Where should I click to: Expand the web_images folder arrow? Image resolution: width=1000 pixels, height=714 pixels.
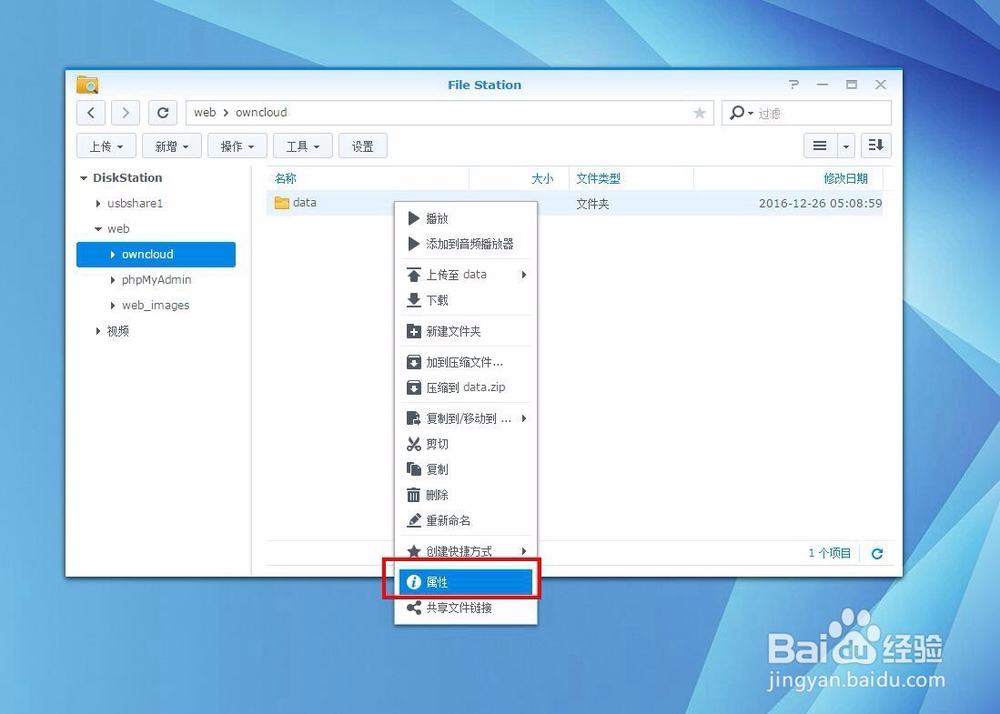113,305
